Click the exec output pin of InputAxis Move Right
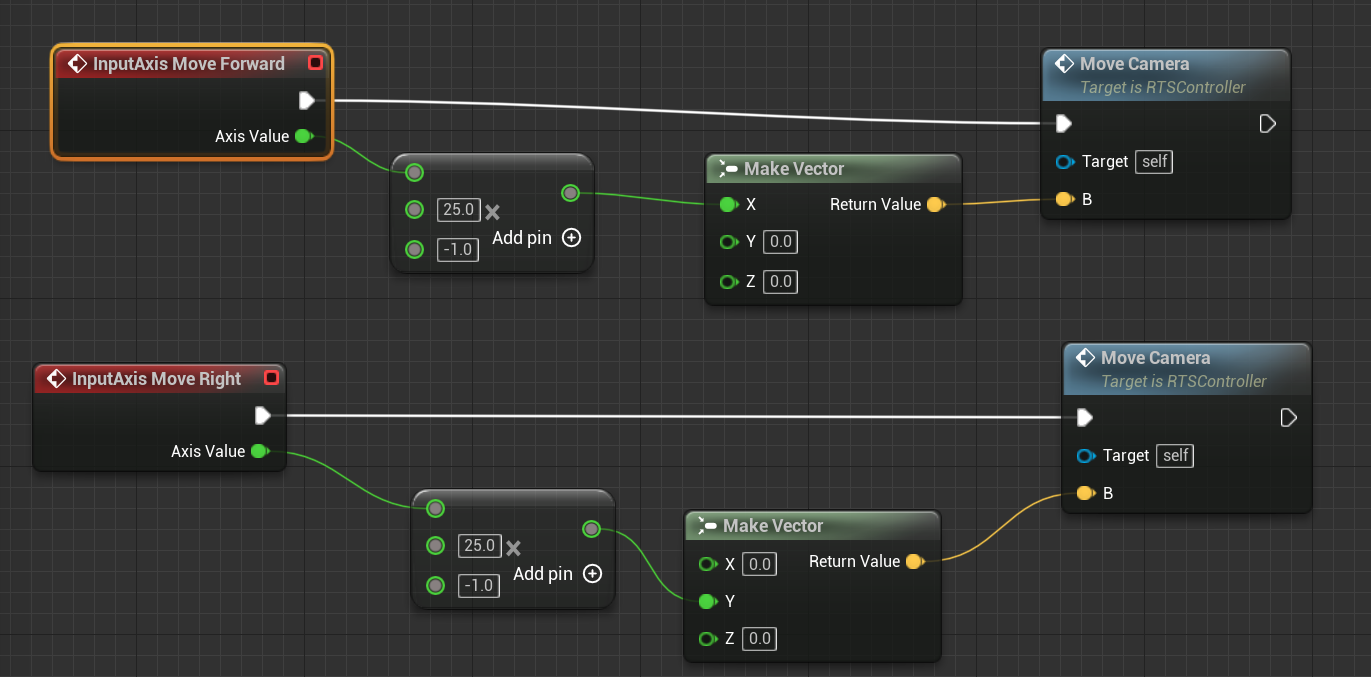The width and height of the screenshot is (1371, 677). [263, 415]
